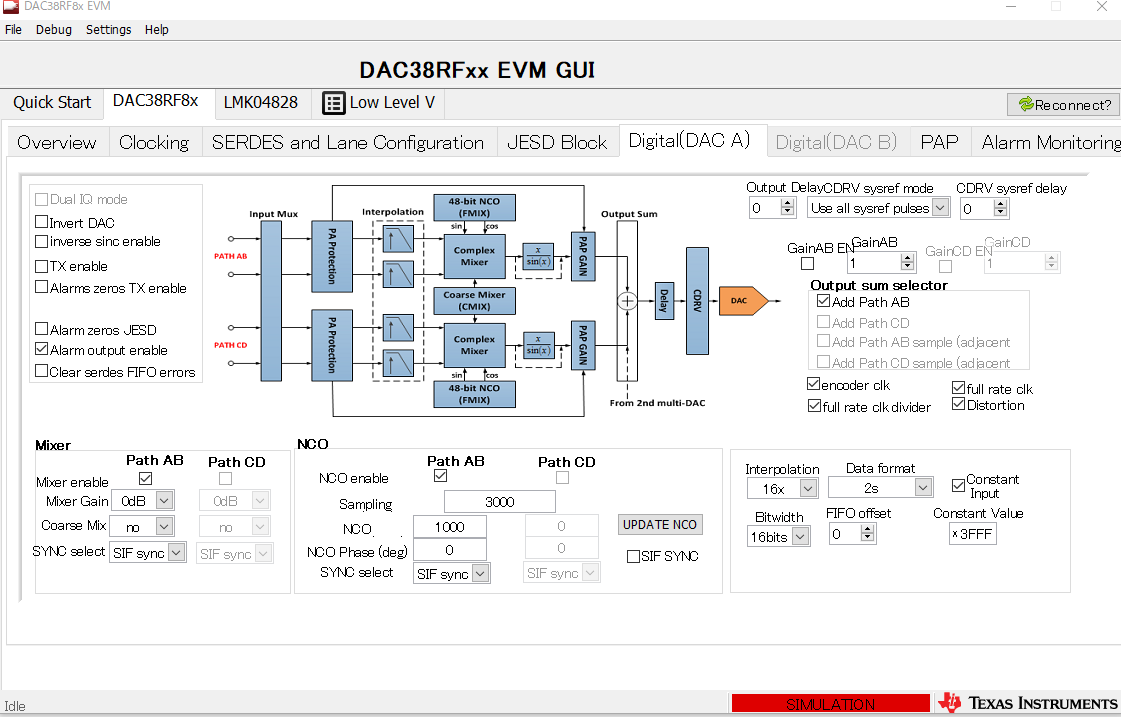Click the Constant Value x3FFF field
This screenshot has height=717, width=1121.
coord(973,534)
